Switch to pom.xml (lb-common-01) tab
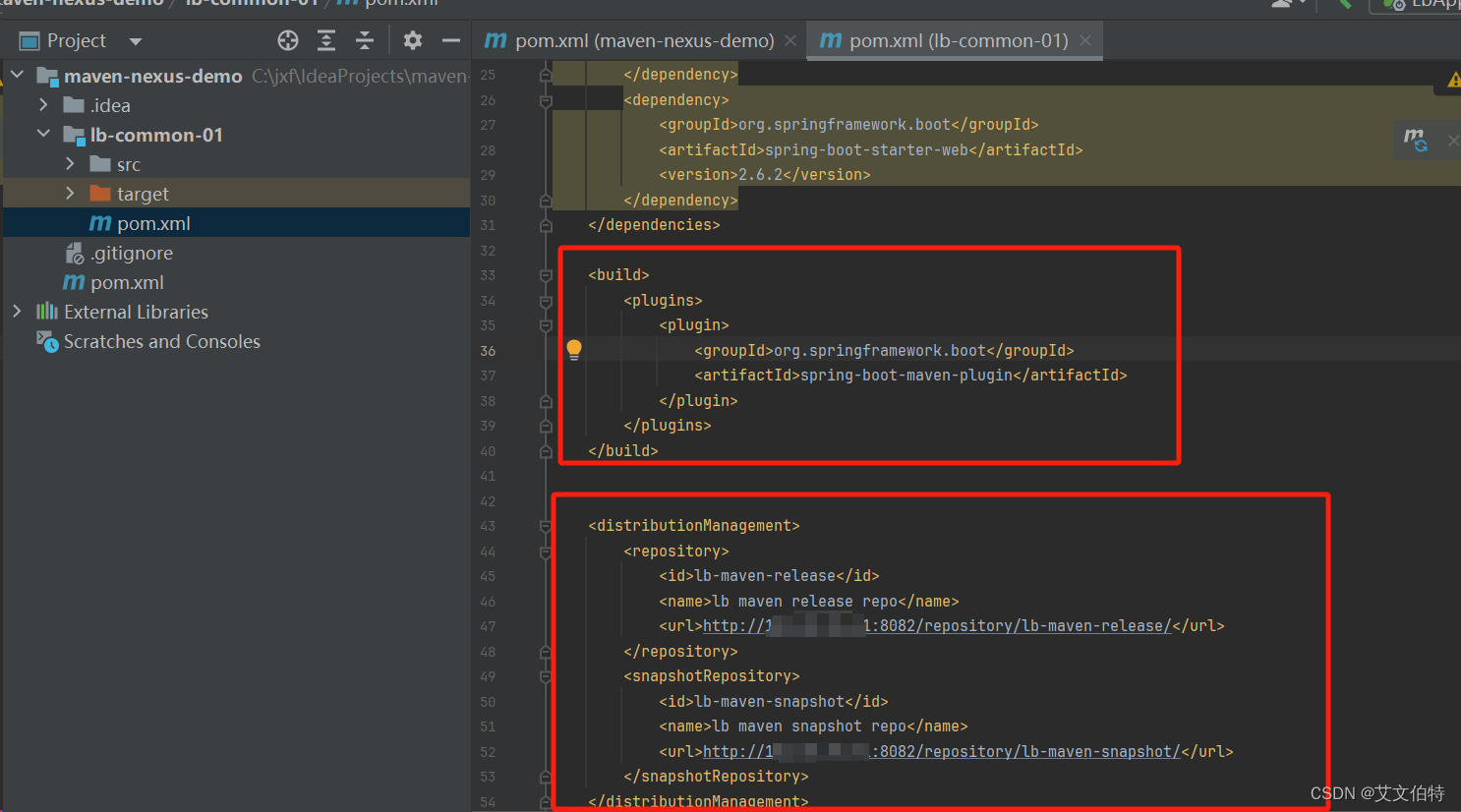This screenshot has height=812, width=1461. tap(959, 40)
